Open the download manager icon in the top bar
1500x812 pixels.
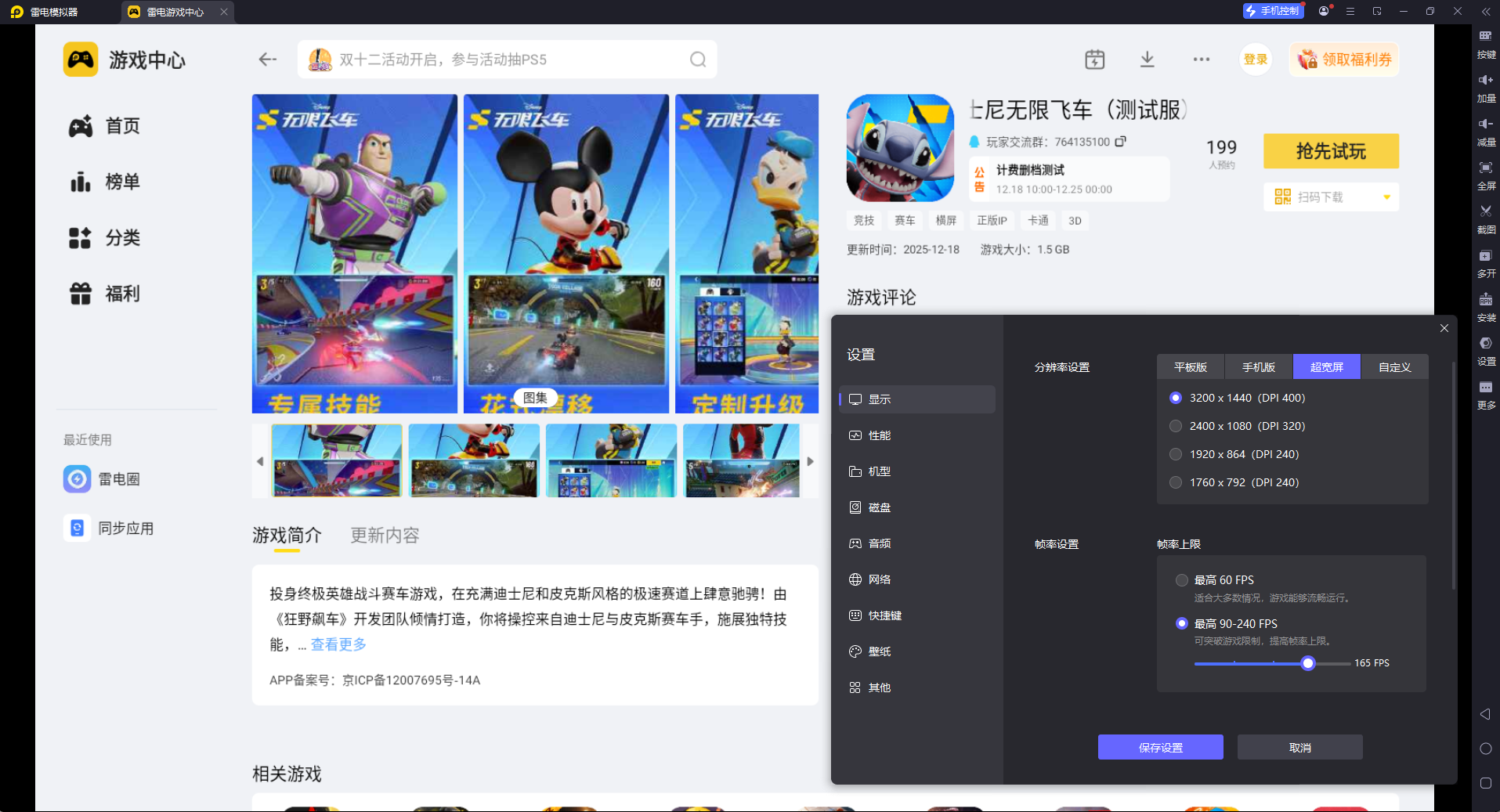[1147, 59]
